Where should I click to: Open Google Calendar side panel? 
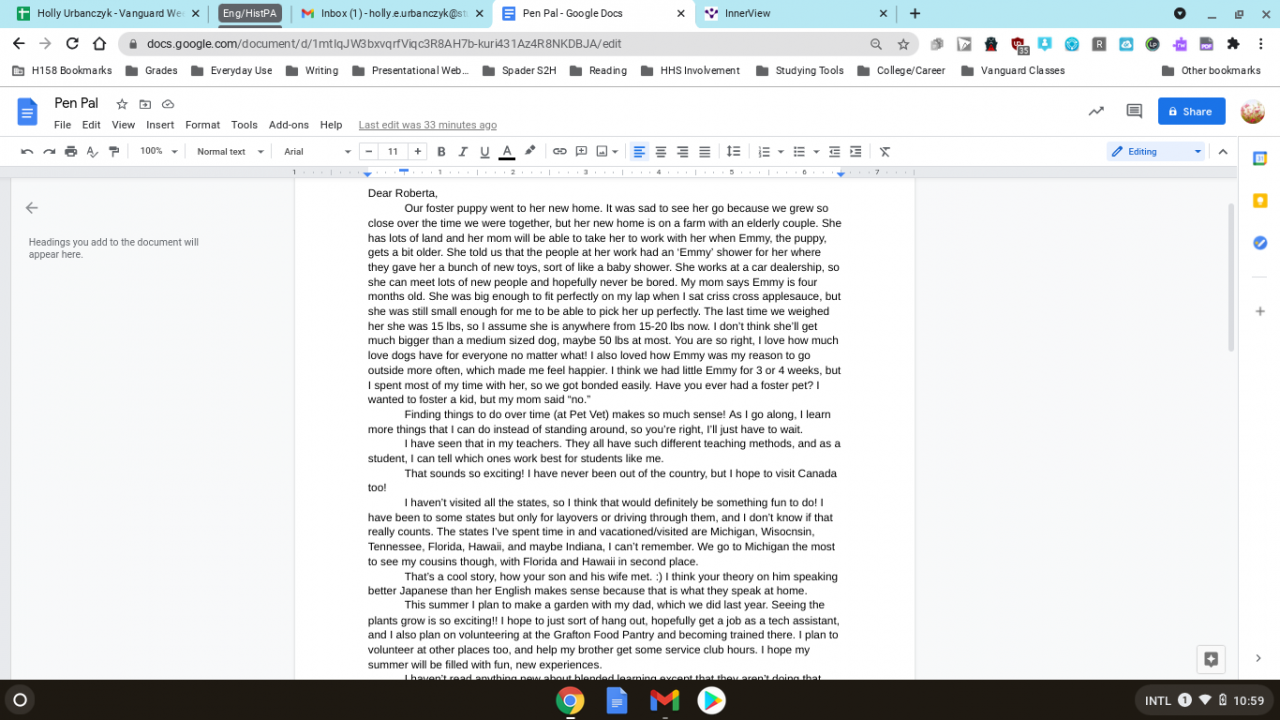(1260, 158)
